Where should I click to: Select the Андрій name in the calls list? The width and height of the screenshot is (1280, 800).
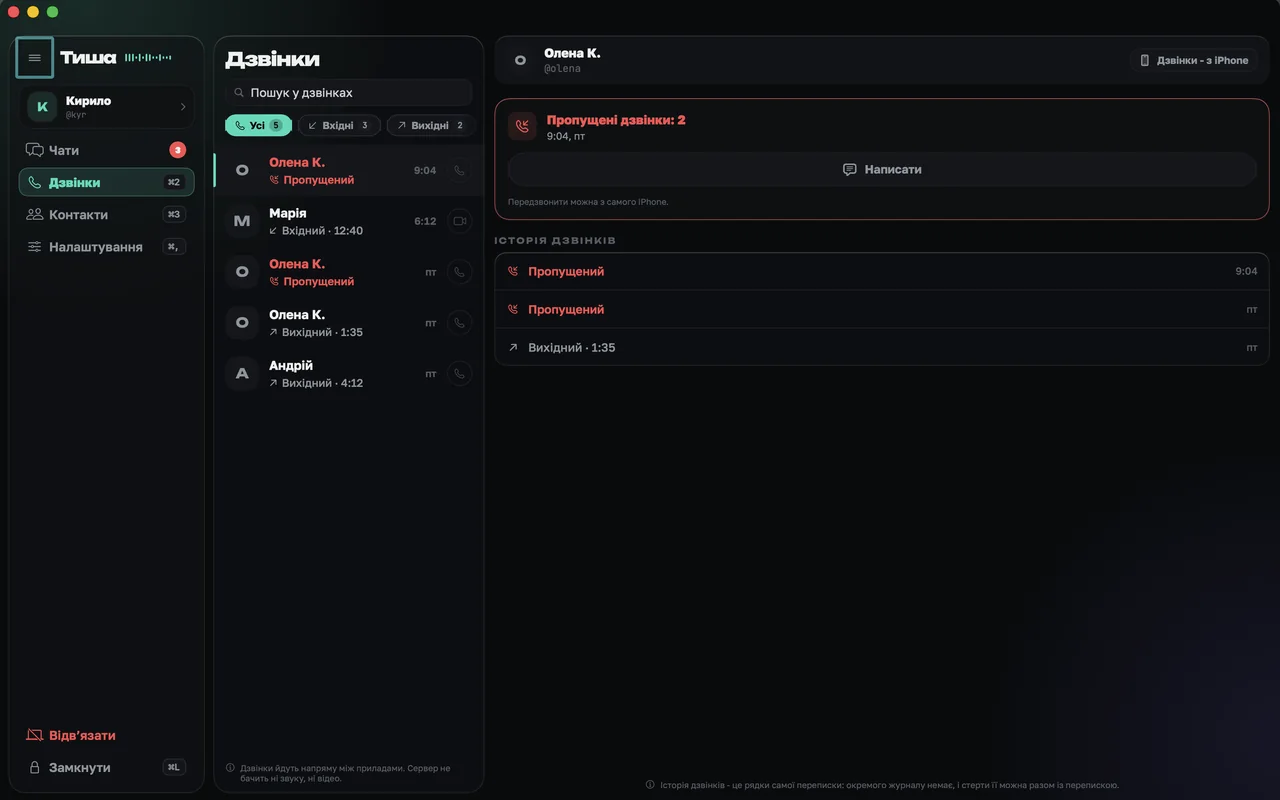pos(291,366)
